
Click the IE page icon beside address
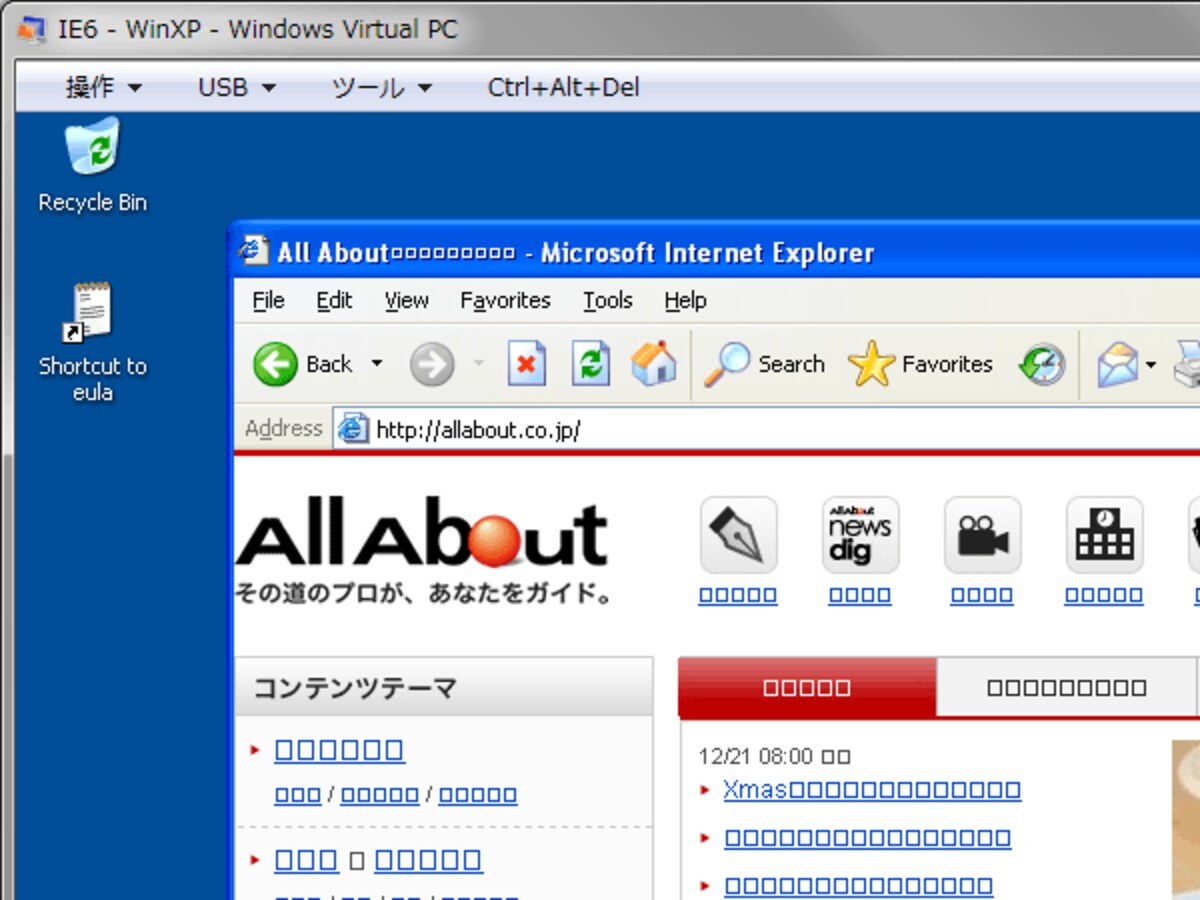pos(353,429)
